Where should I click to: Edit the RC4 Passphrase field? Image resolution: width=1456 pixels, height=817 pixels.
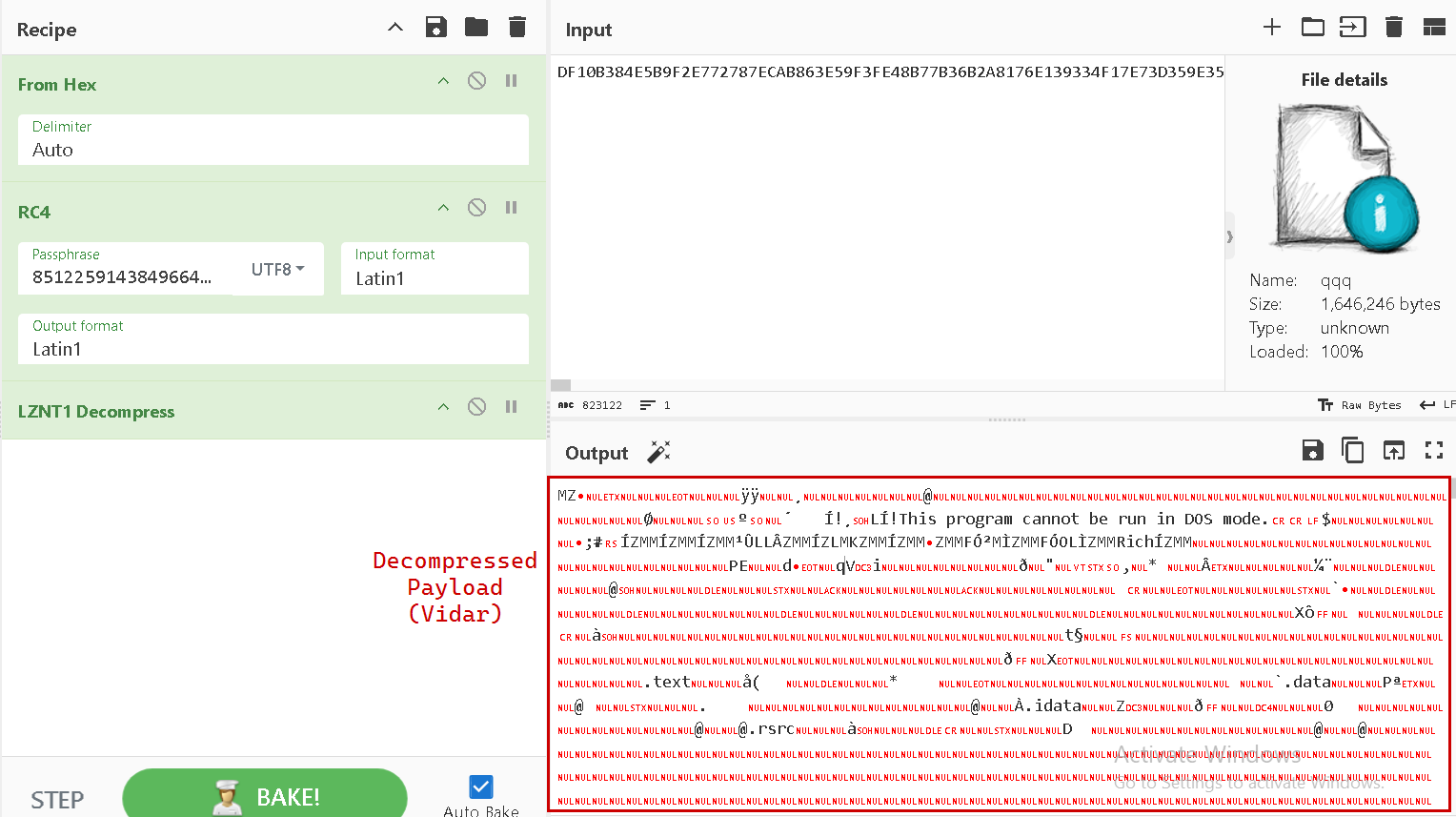[124, 276]
